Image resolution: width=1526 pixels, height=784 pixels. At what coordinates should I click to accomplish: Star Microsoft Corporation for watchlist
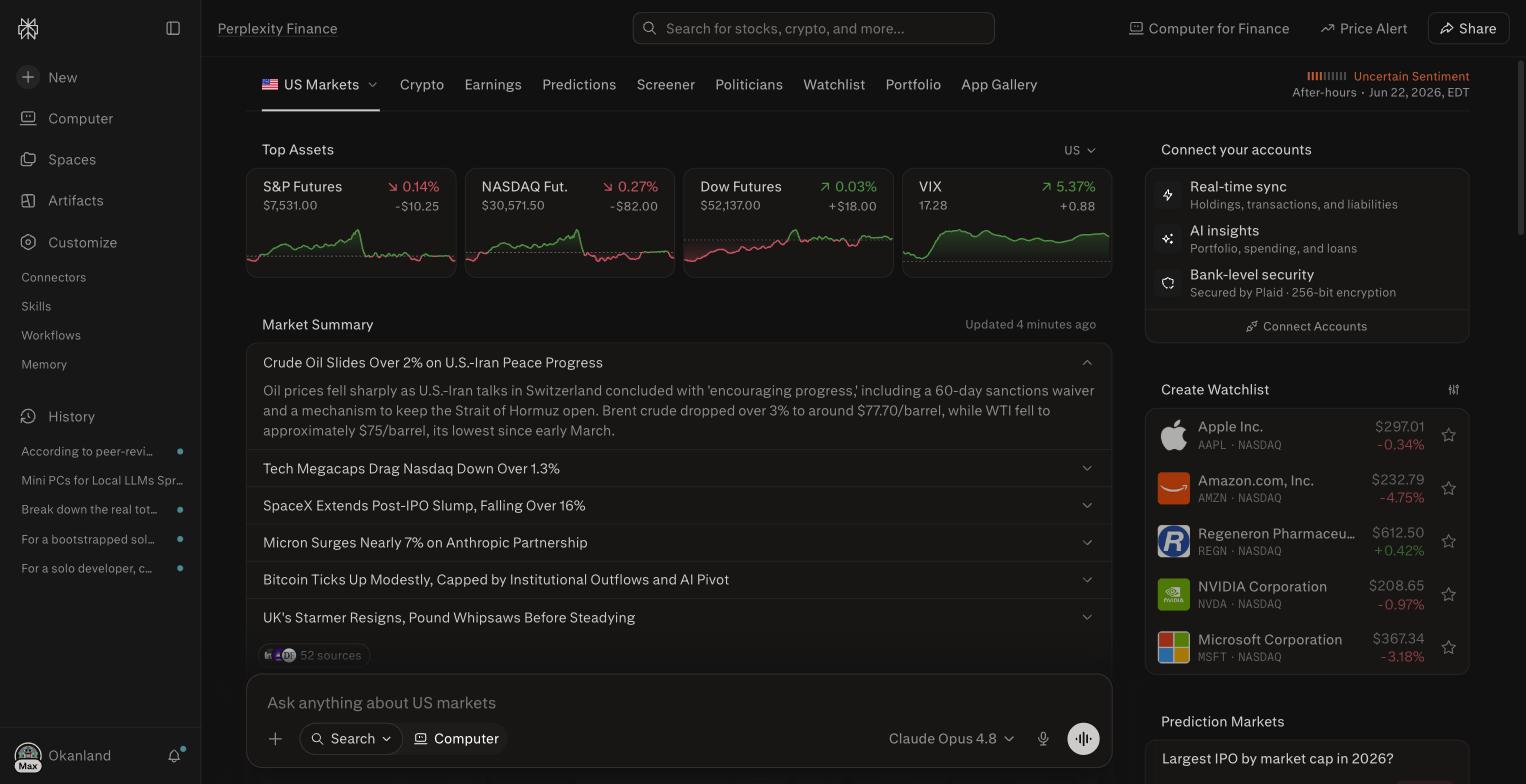1448,647
